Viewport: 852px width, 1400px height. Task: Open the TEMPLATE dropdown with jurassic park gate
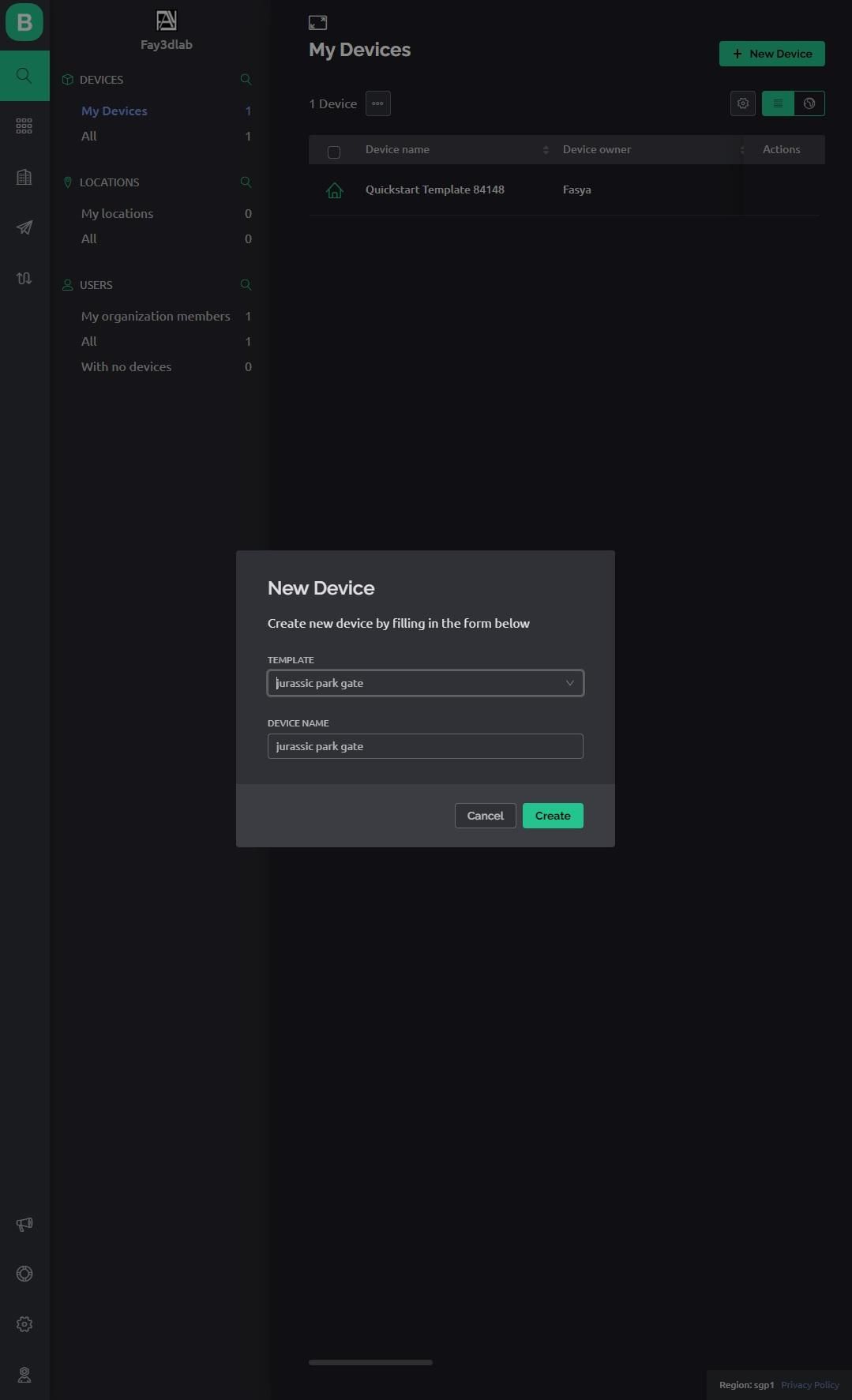[426, 683]
